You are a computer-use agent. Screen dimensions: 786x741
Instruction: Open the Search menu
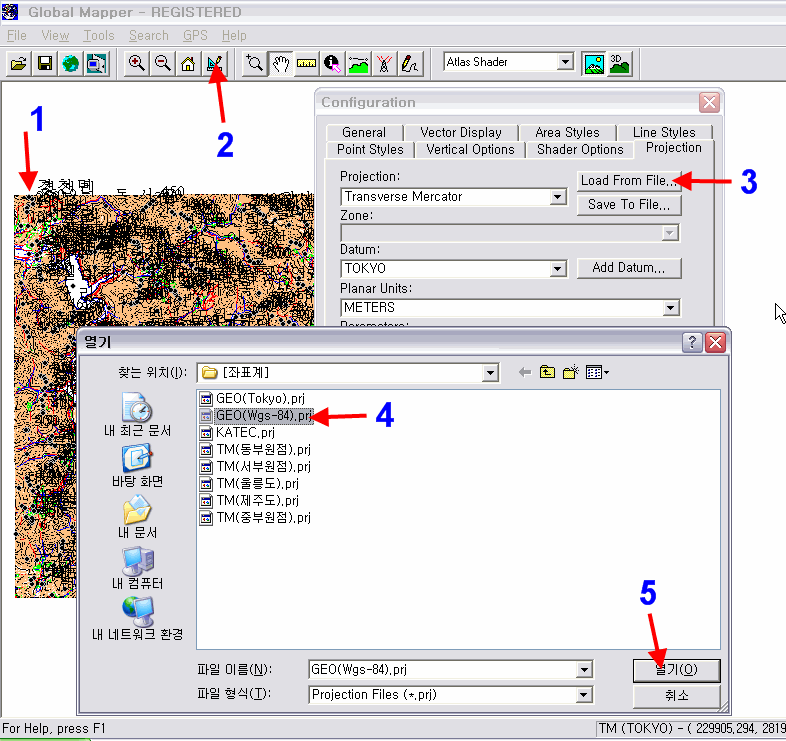click(148, 36)
